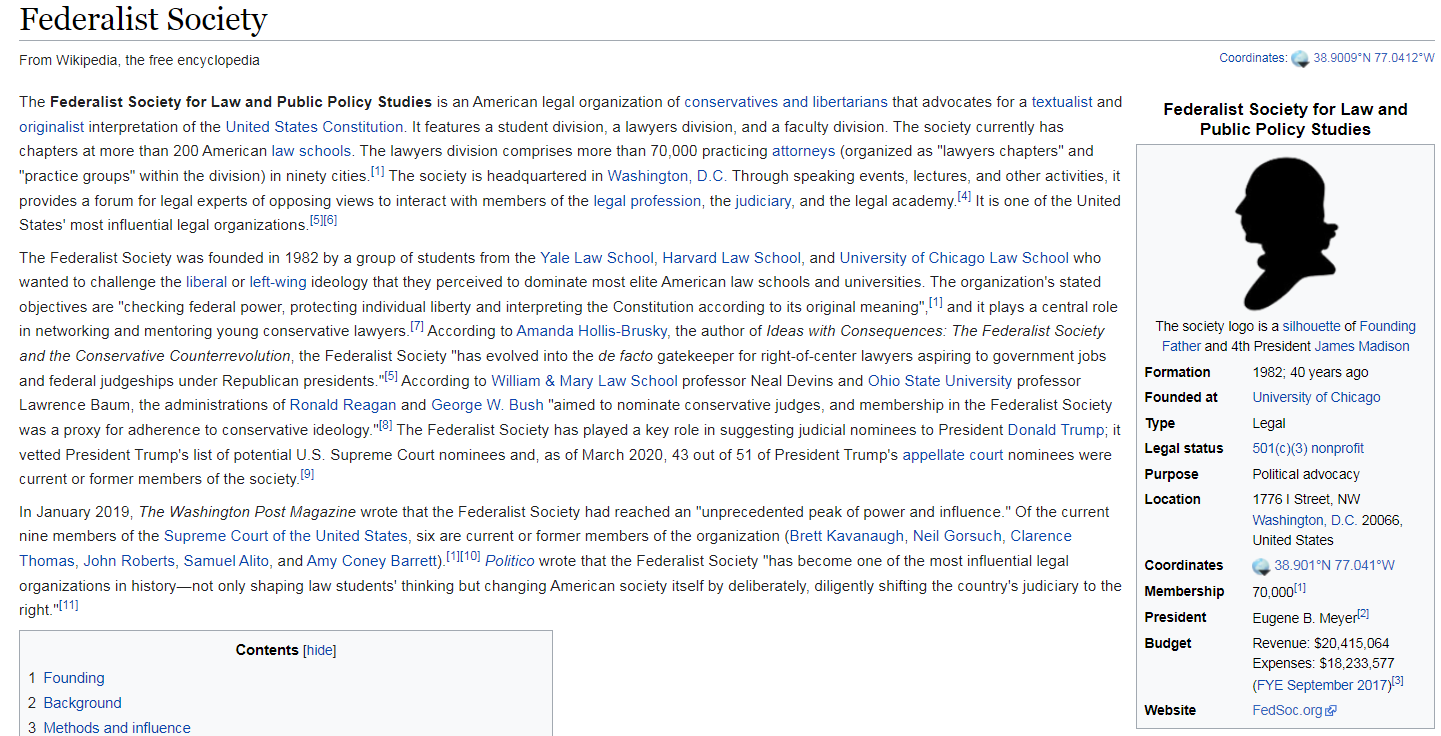1441x736 pixels.
Task: Click citation [8] after conservative ideology quote
Action: [x=385, y=425]
